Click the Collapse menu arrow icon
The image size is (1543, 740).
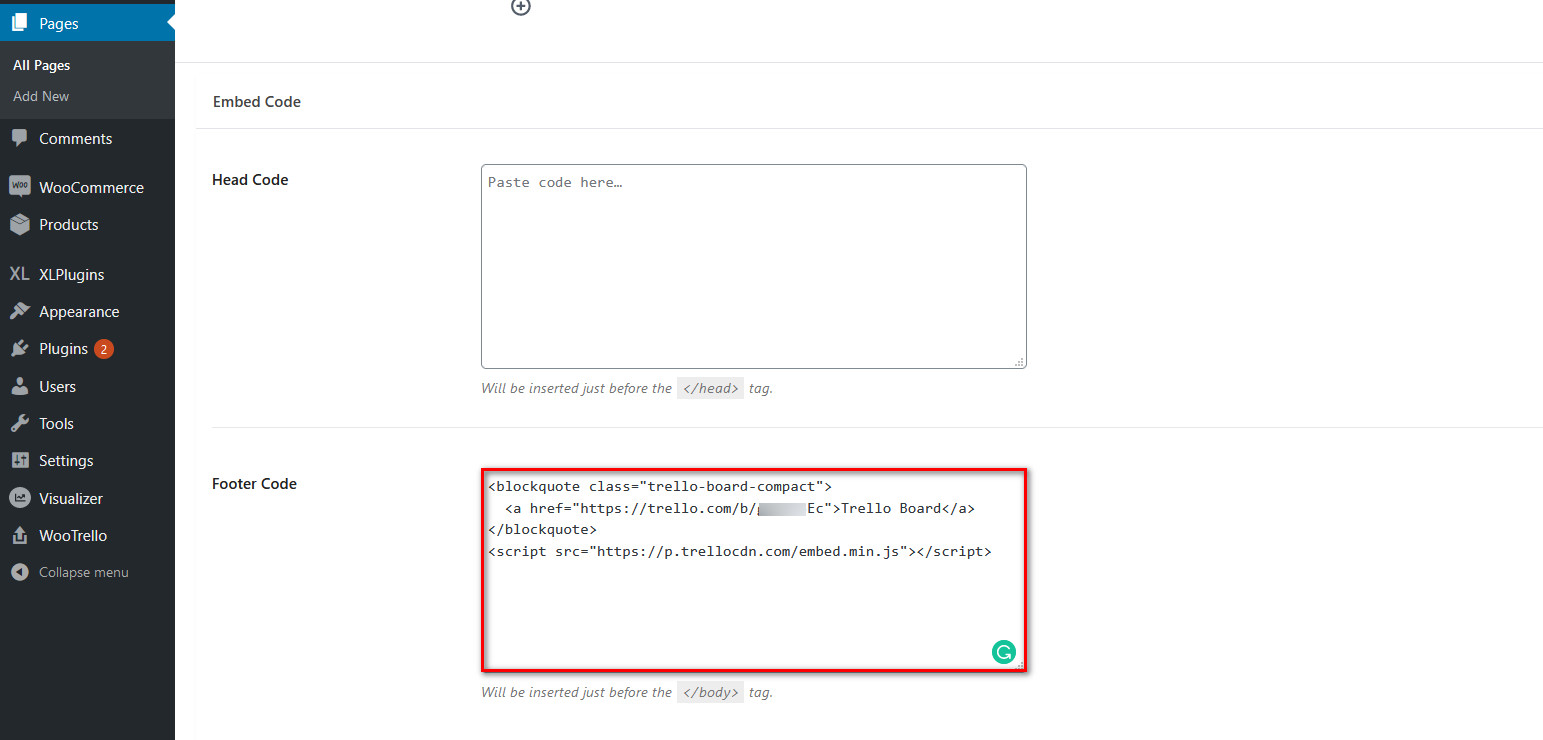[20, 572]
